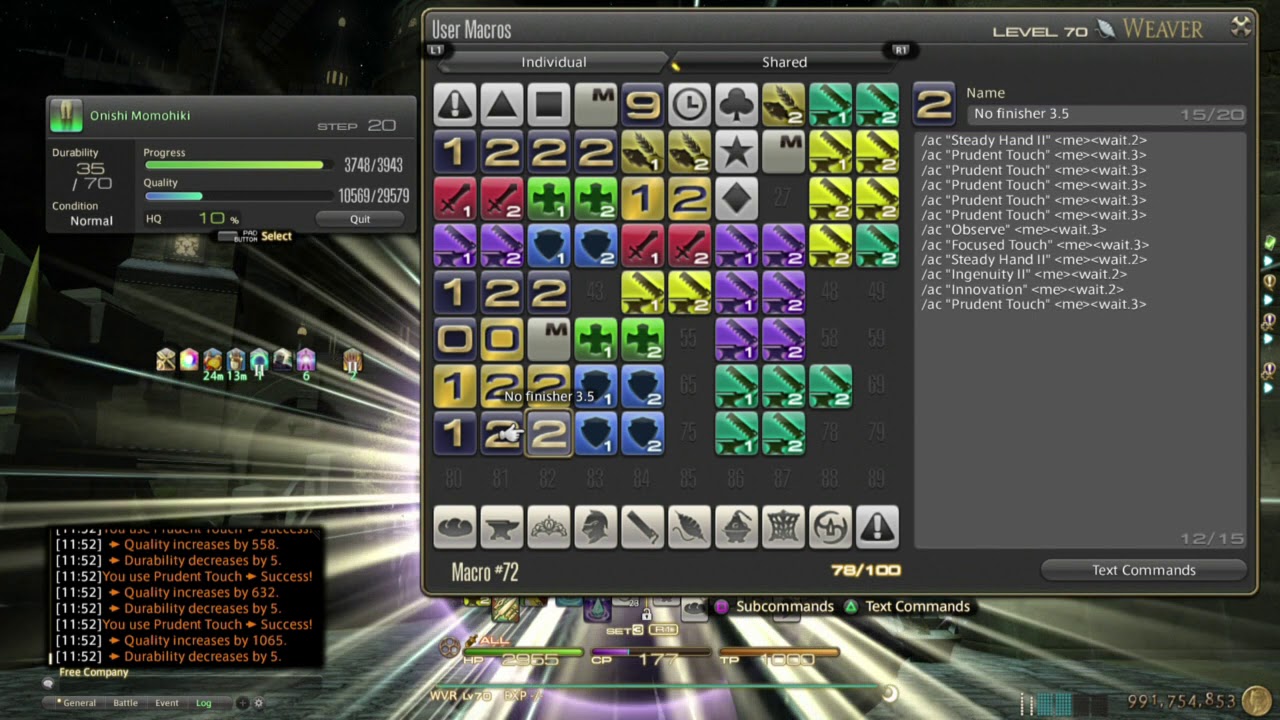Image resolution: width=1280 pixels, height=720 pixels.
Task: Select the black square macro icon
Action: pos(549,104)
